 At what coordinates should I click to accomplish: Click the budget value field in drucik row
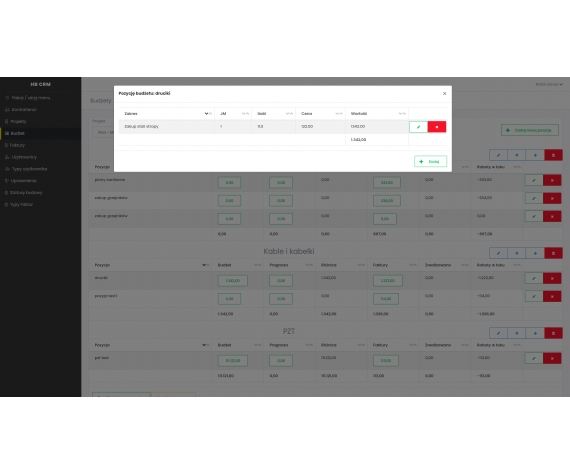(x=233, y=281)
